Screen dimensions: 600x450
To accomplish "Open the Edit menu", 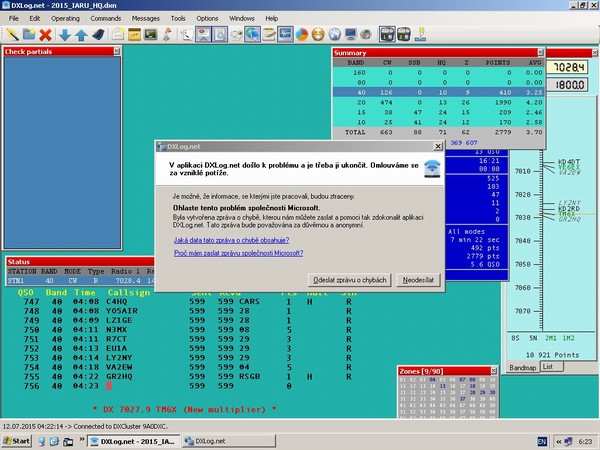I will coord(34,18).
